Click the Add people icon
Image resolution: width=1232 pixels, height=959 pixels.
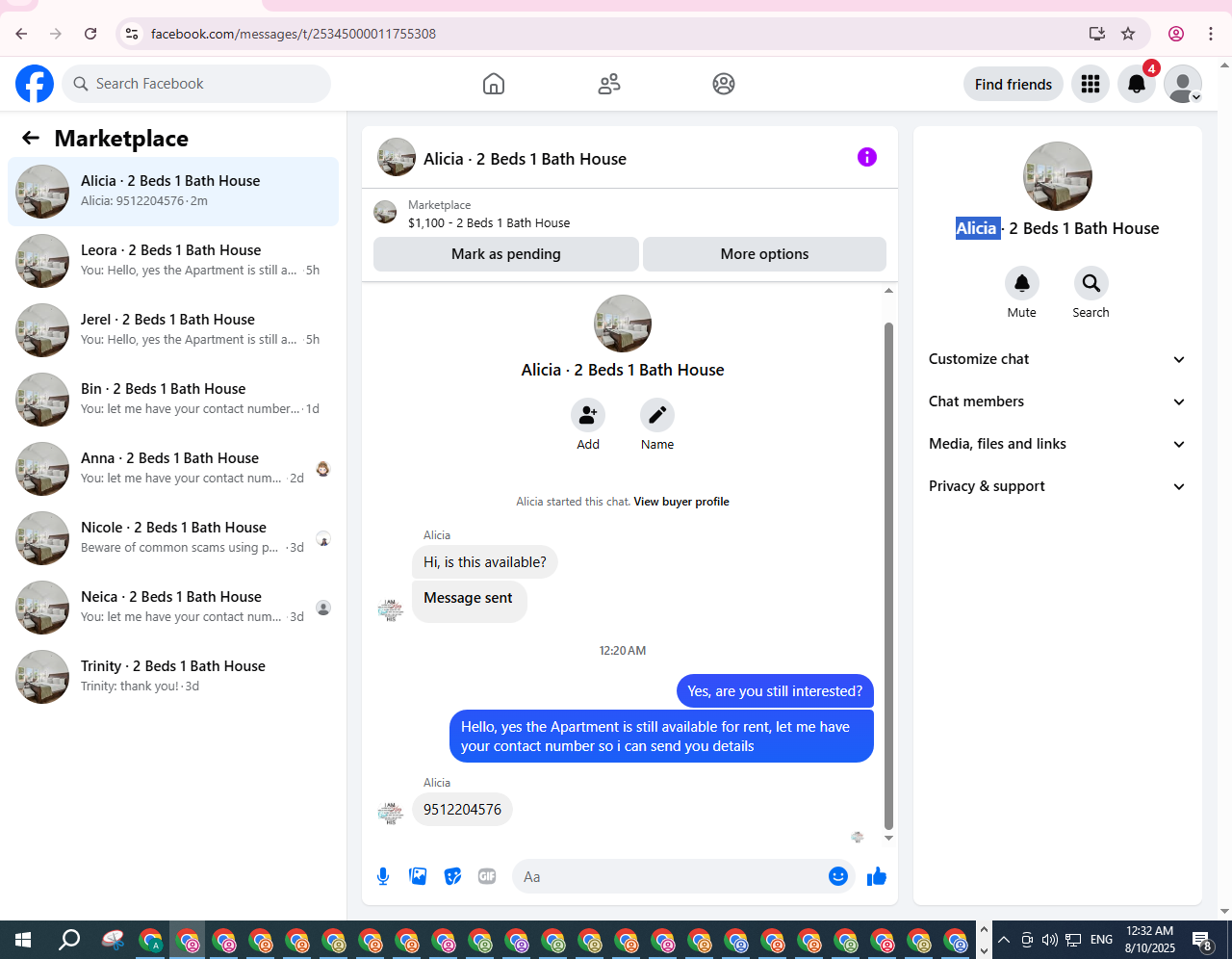click(x=588, y=415)
